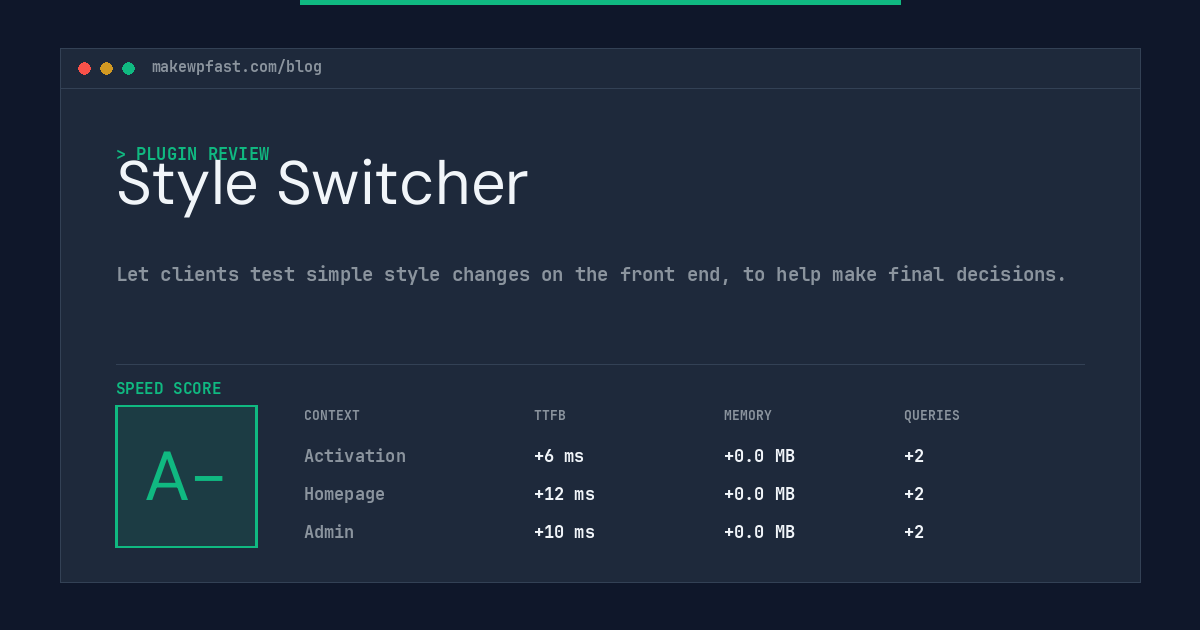Click the '+10 ms' TTFB value
This screenshot has height=630, width=1200.
click(x=564, y=532)
